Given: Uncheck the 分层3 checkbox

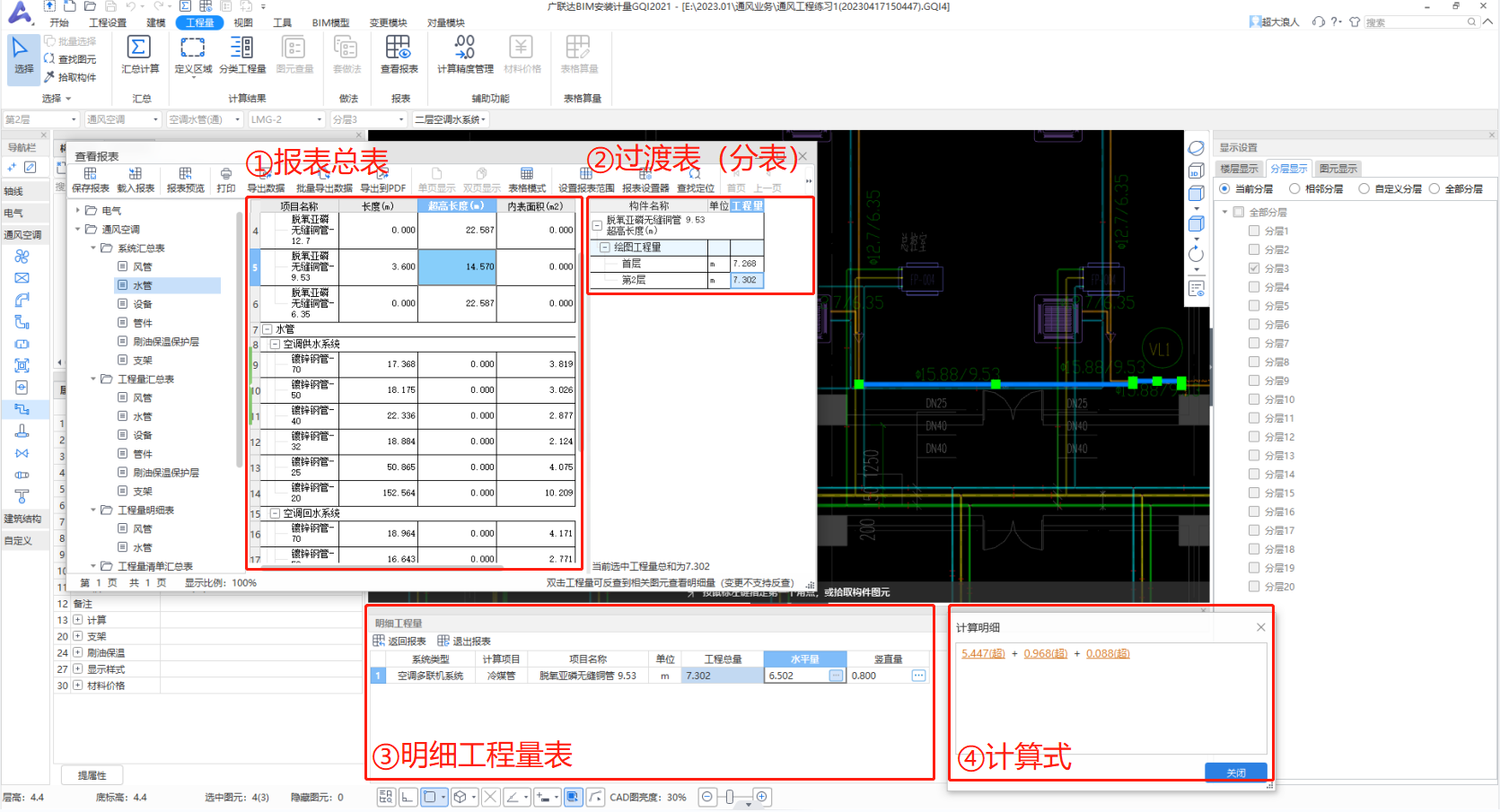Looking at the screenshot, I should point(1254,268).
